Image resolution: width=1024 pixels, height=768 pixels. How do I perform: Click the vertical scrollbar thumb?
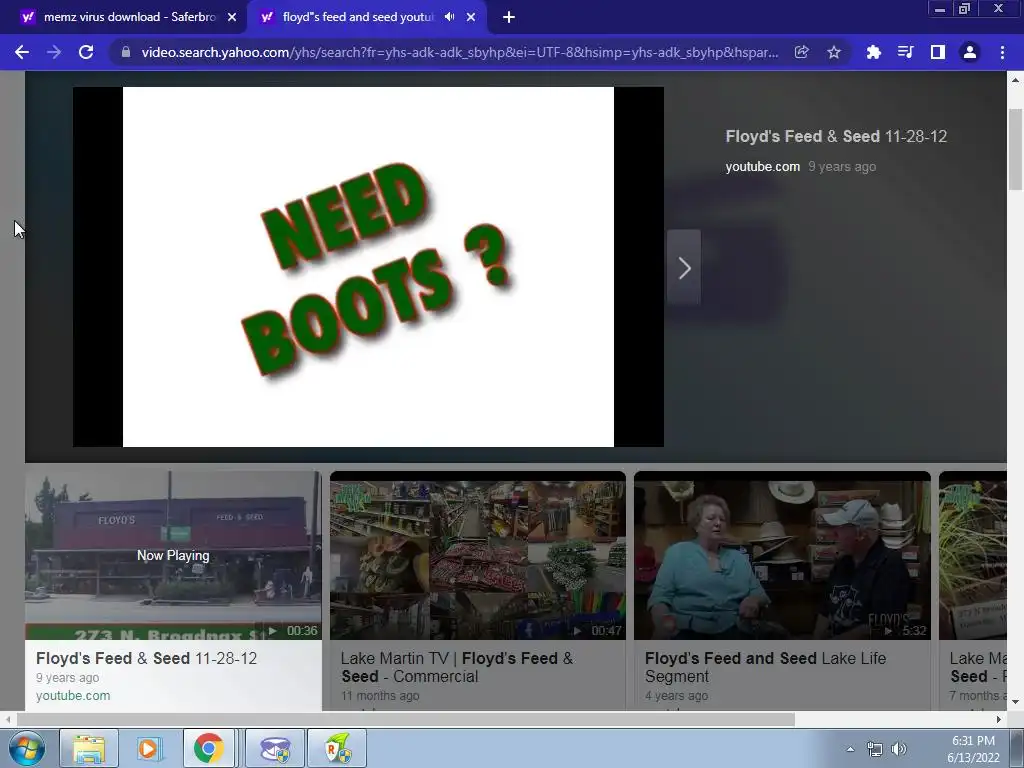(x=1015, y=150)
